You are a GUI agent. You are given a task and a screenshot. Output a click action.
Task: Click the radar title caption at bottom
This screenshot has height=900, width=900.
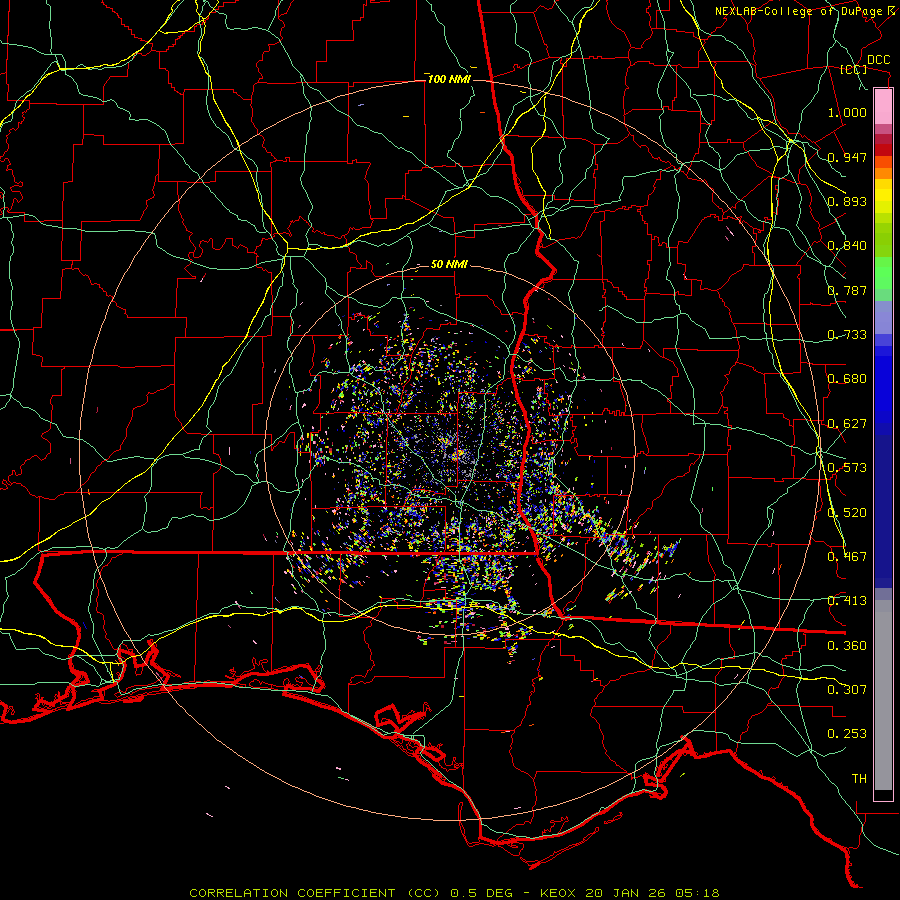pyautogui.click(x=454, y=893)
